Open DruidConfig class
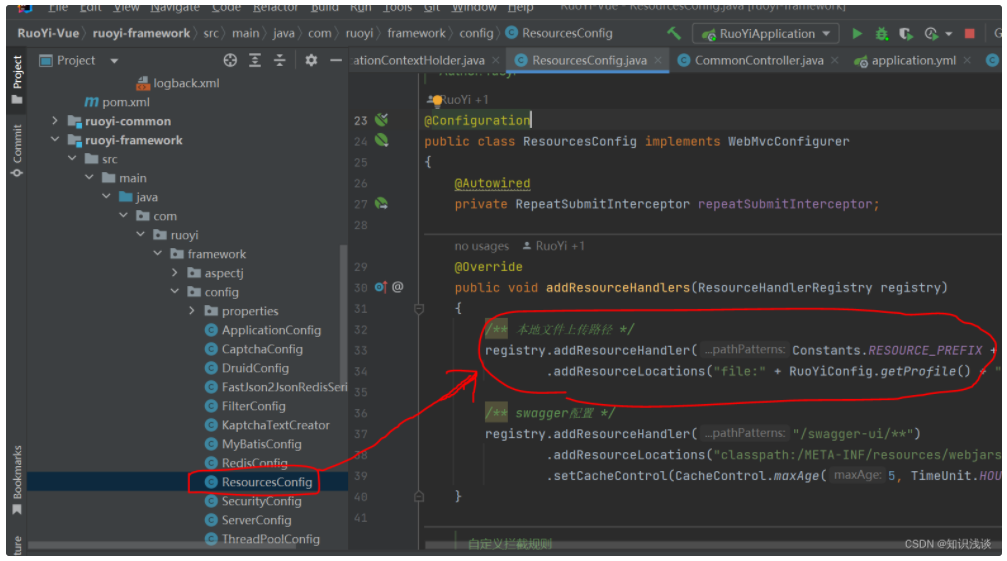 pos(247,368)
